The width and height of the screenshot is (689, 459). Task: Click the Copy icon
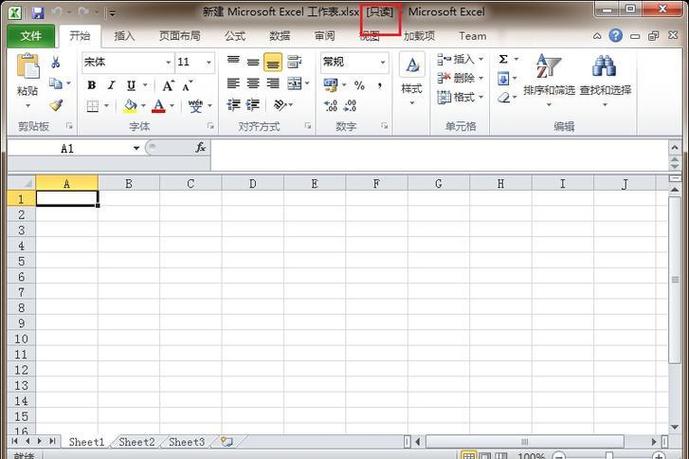coord(55,83)
